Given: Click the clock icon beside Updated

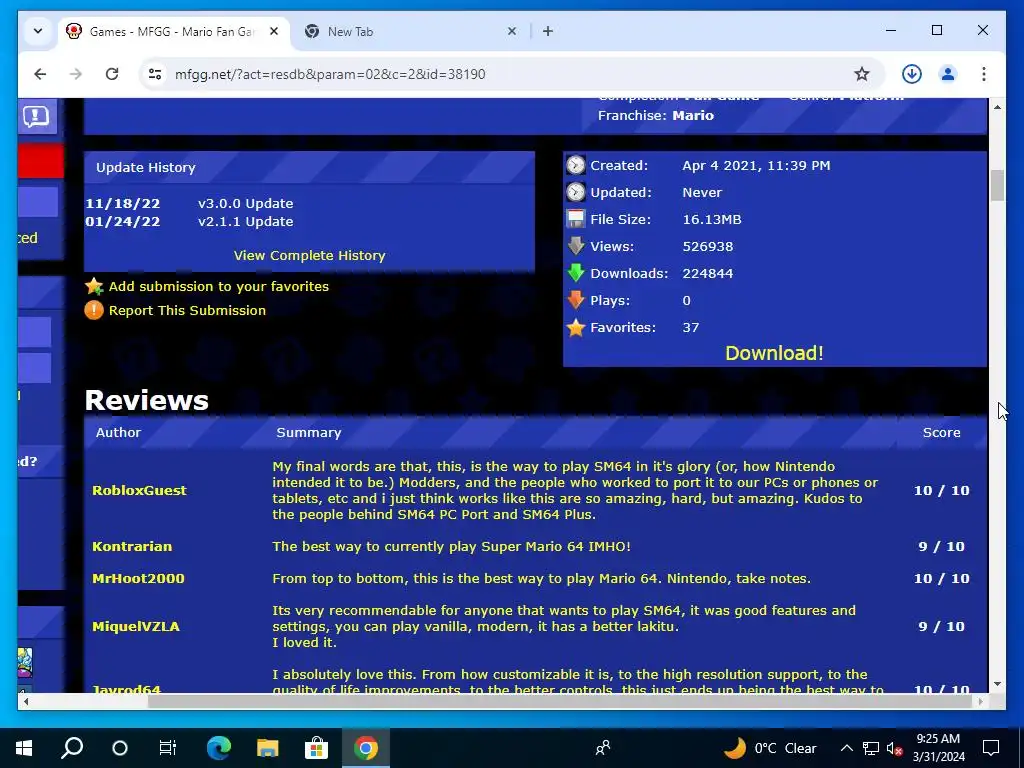Looking at the screenshot, I should point(575,192).
